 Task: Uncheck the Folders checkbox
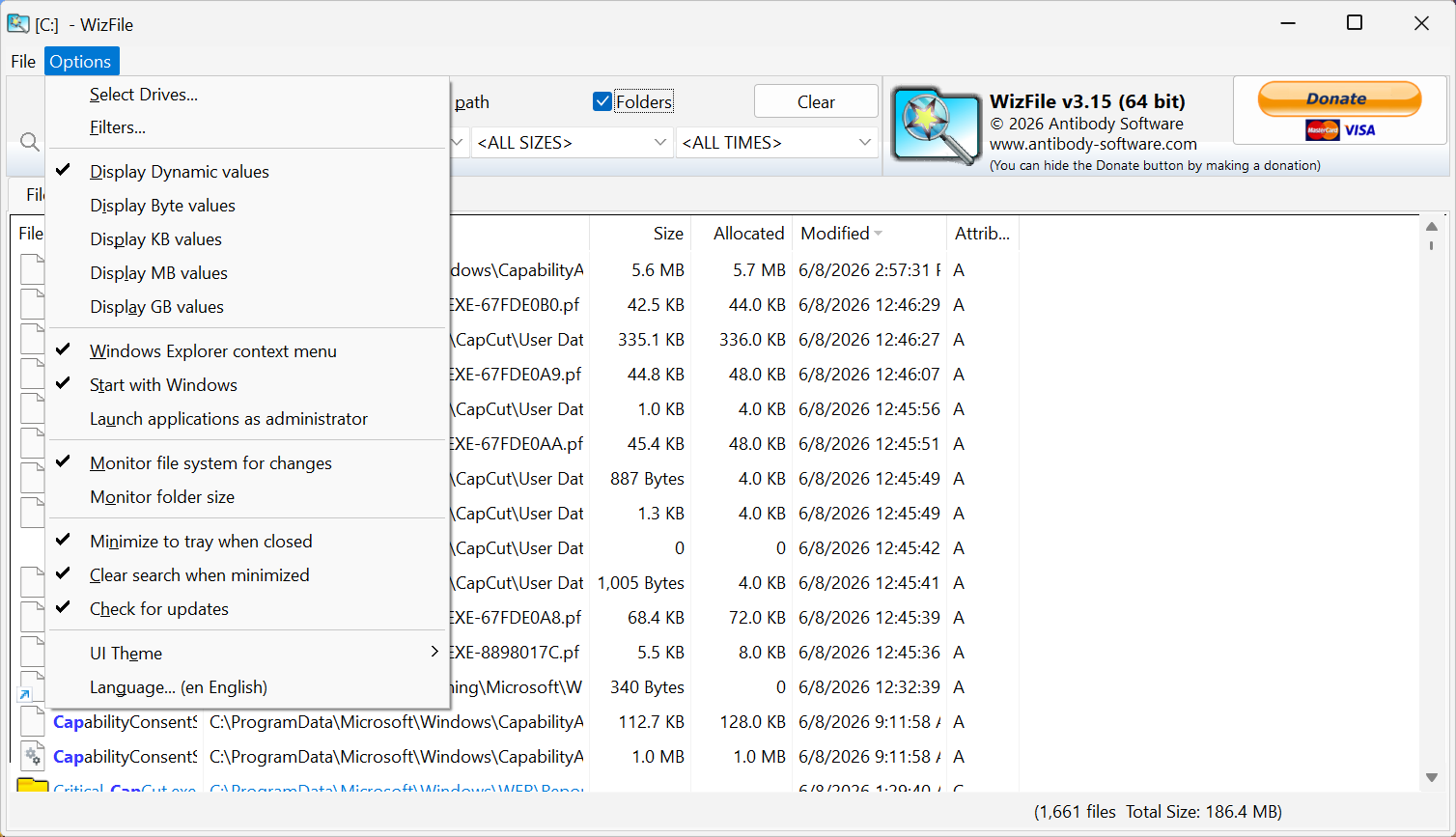point(602,101)
